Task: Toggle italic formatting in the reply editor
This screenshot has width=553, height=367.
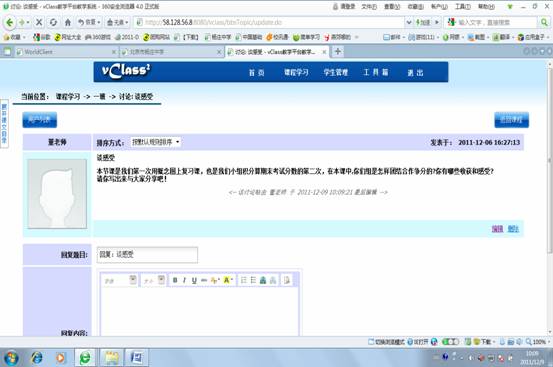Action: click(x=184, y=280)
